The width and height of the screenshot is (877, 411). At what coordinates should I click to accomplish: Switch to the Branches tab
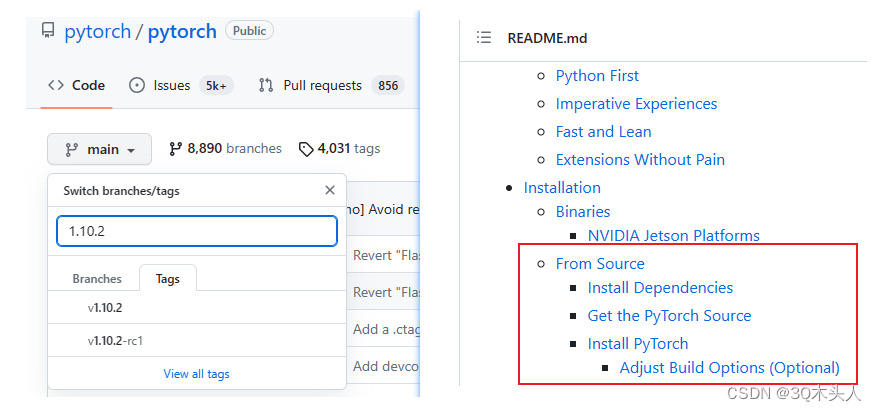tap(97, 279)
